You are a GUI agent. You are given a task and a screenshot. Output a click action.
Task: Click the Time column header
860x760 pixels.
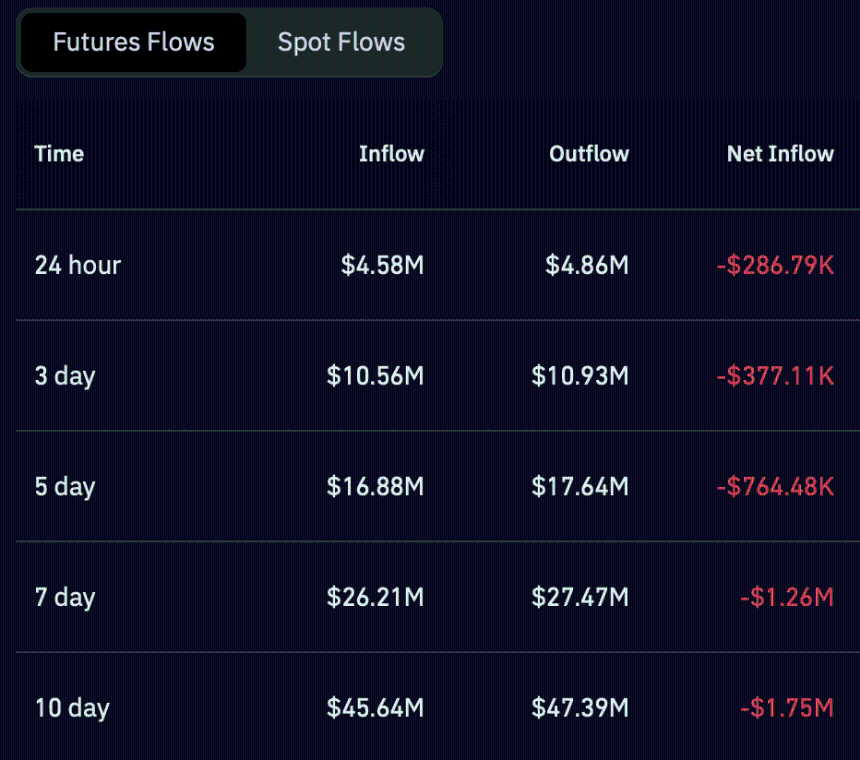pos(59,154)
